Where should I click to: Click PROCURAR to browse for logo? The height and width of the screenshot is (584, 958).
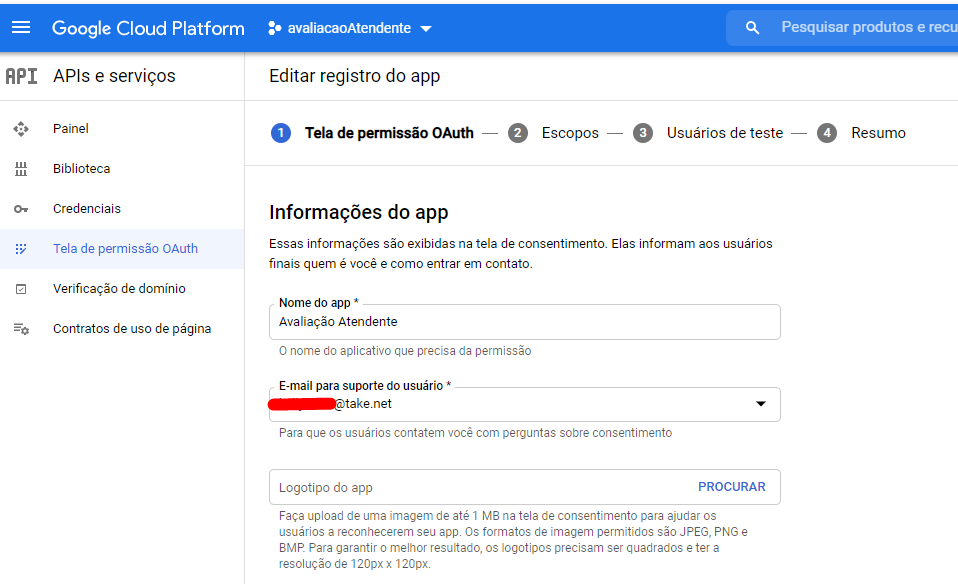coord(731,487)
